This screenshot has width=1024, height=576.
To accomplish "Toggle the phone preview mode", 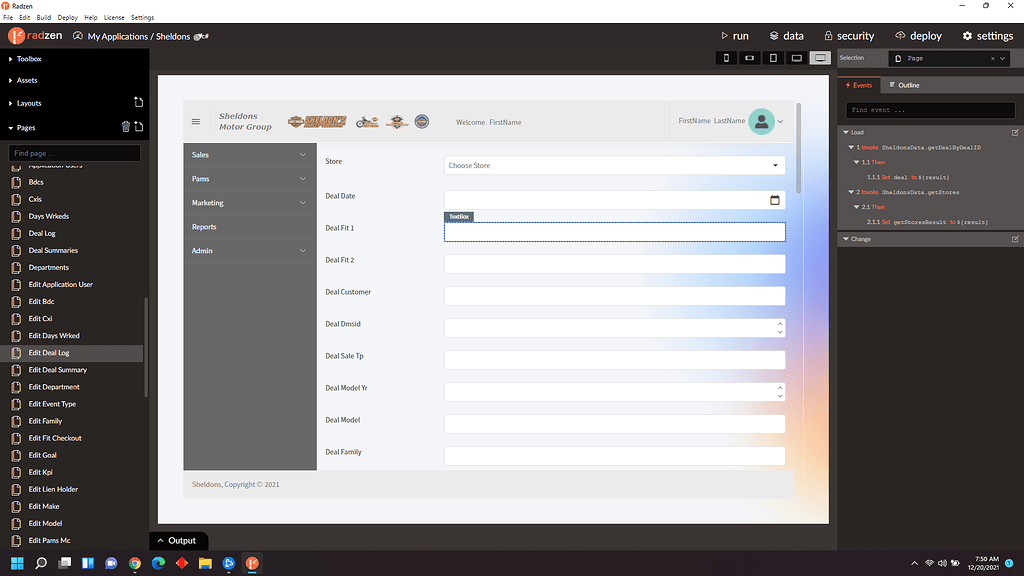I will pos(726,58).
